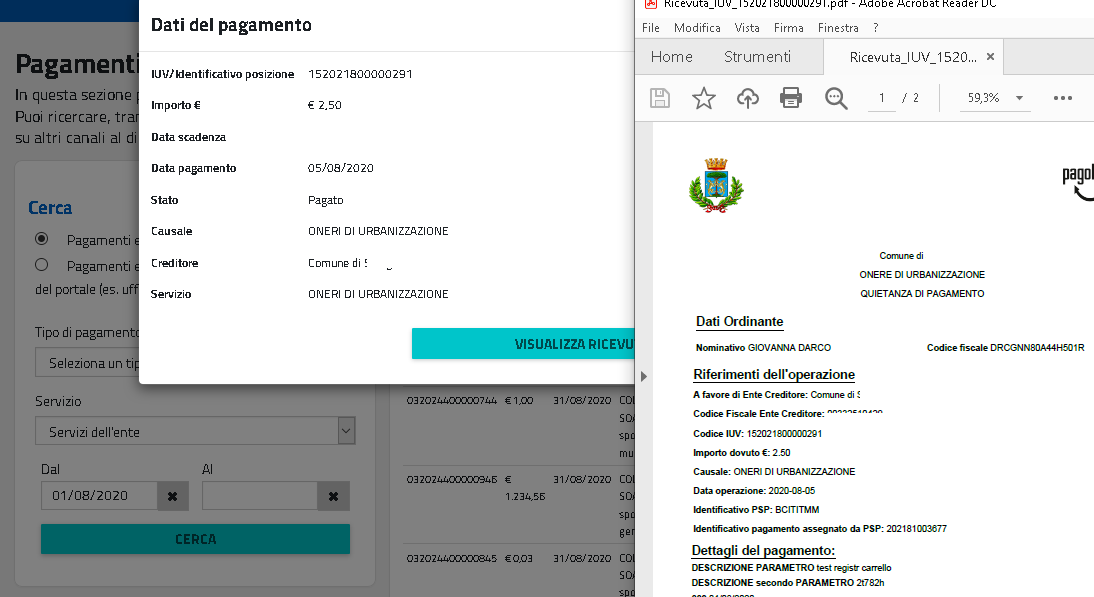
Task: Click the page number field in toolbar
Action: (x=882, y=98)
